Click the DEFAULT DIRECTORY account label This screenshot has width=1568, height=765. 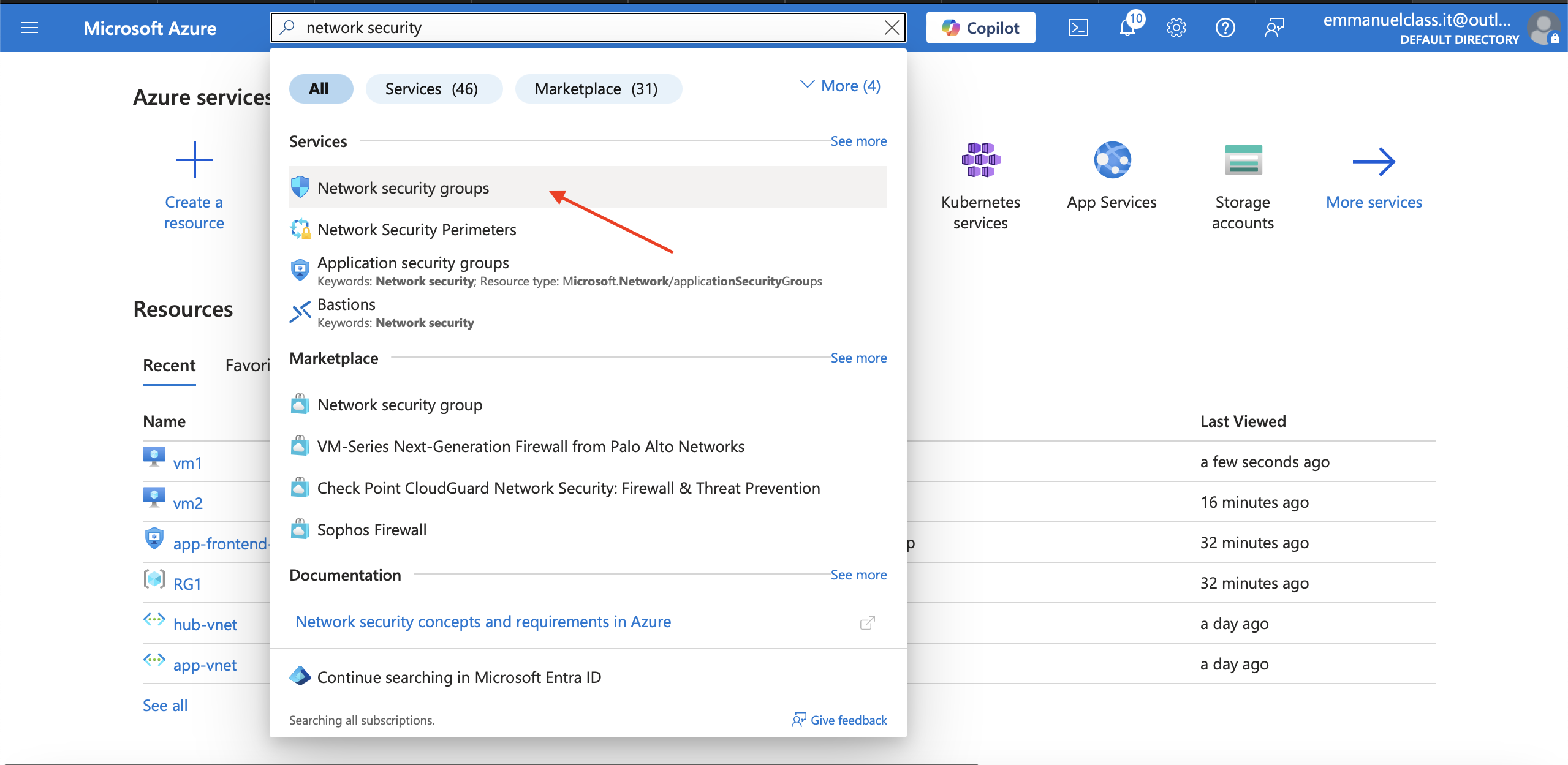coord(1459,40)
